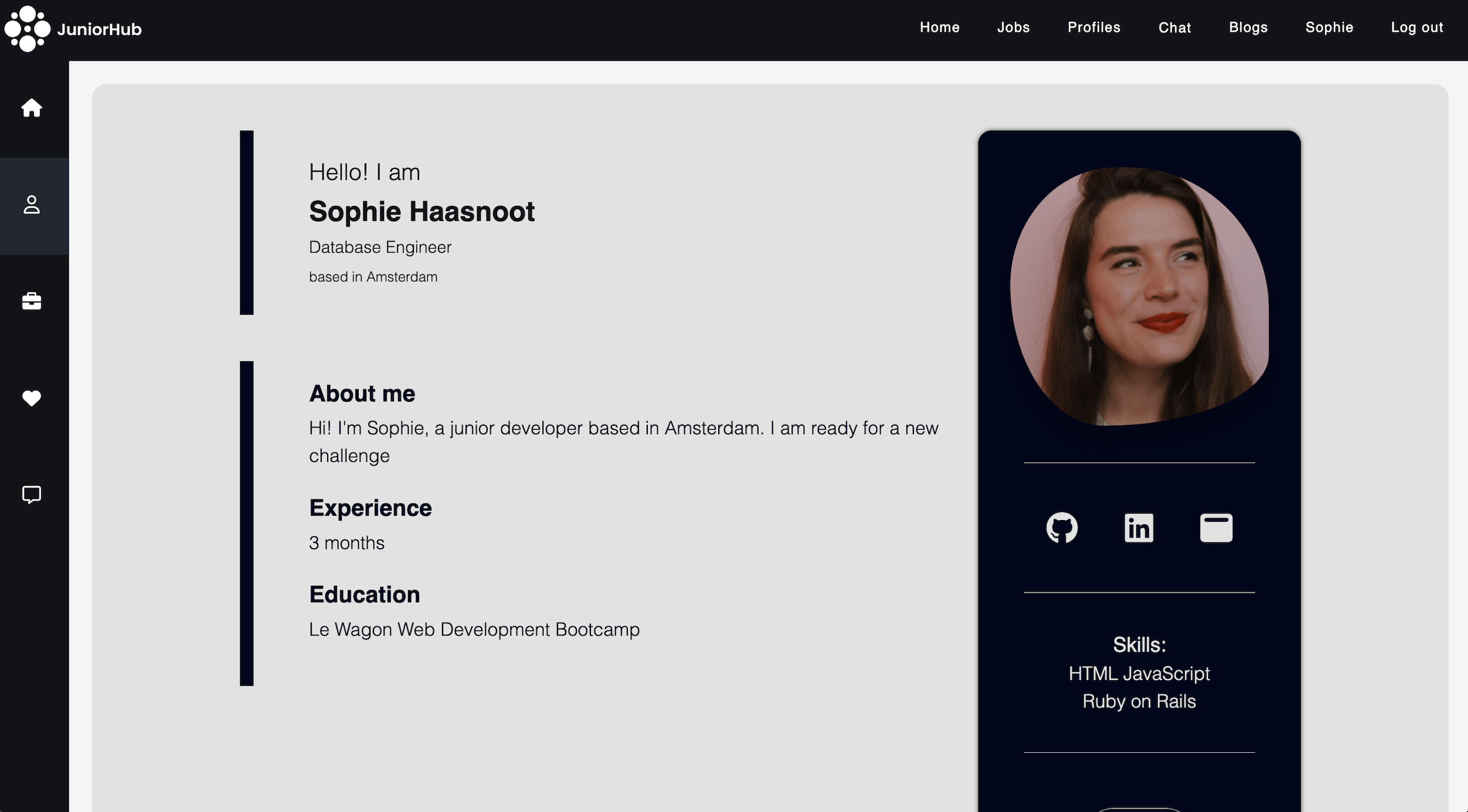Click the Chat navigation link
Image resolution: width=1468 pixels, height=812 pixels.
[1175, 27]
